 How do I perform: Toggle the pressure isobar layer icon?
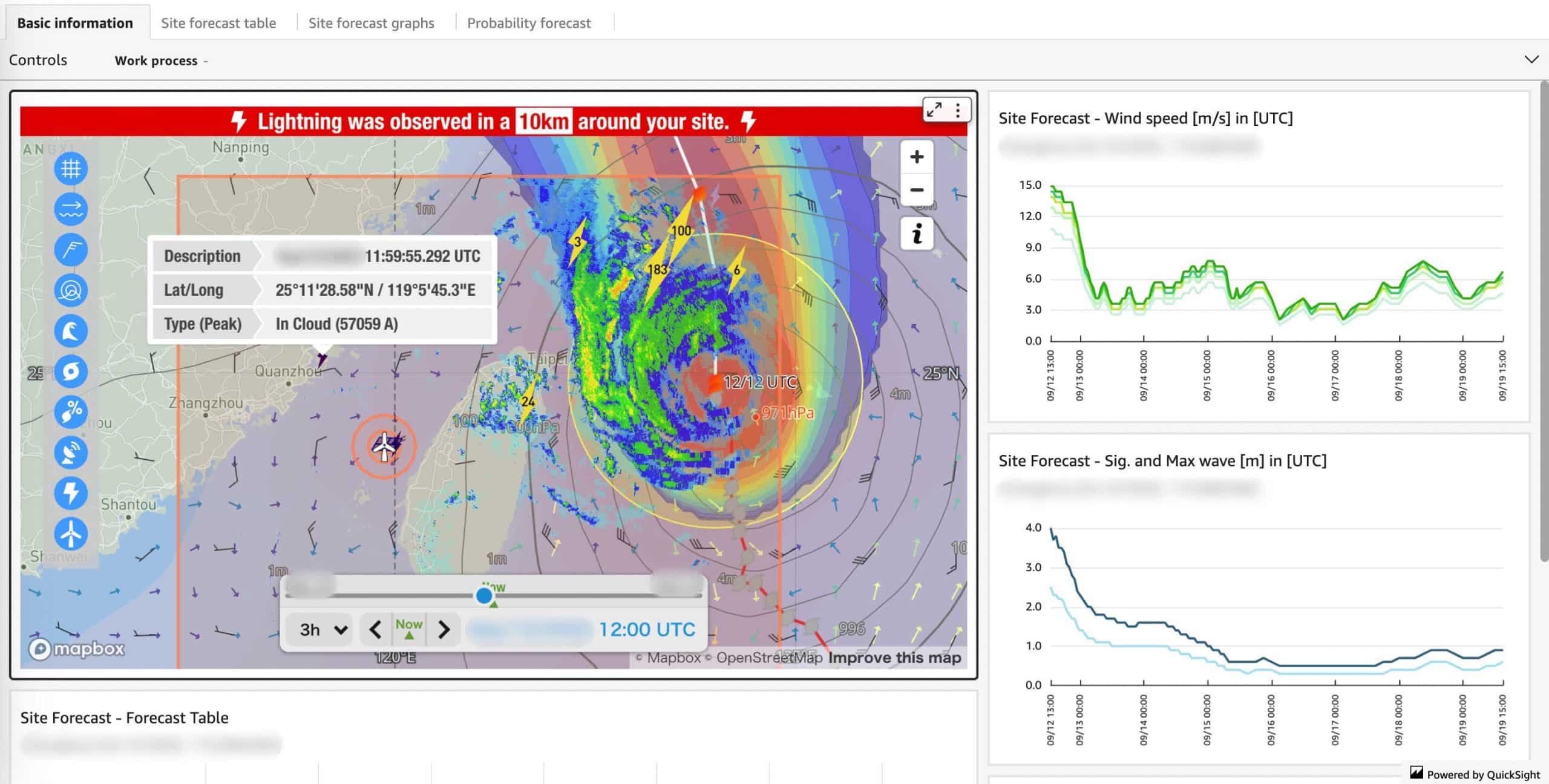(71, 290)
